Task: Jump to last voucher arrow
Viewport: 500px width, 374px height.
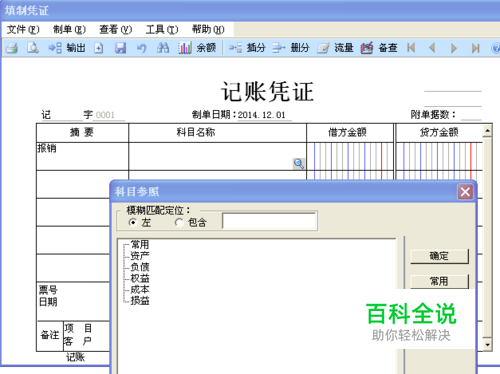Action: (x=475, y=48)
